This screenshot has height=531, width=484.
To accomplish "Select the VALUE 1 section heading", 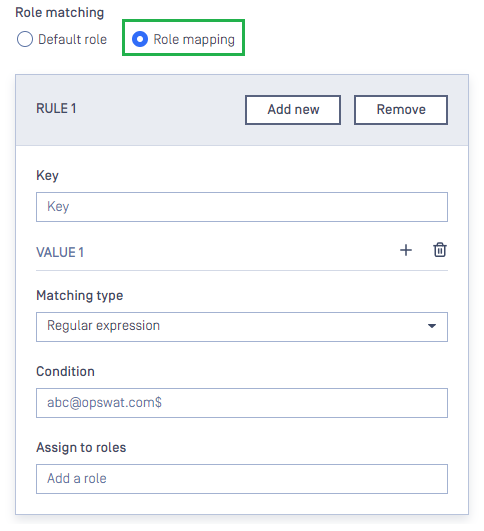I will click(60, 252).
